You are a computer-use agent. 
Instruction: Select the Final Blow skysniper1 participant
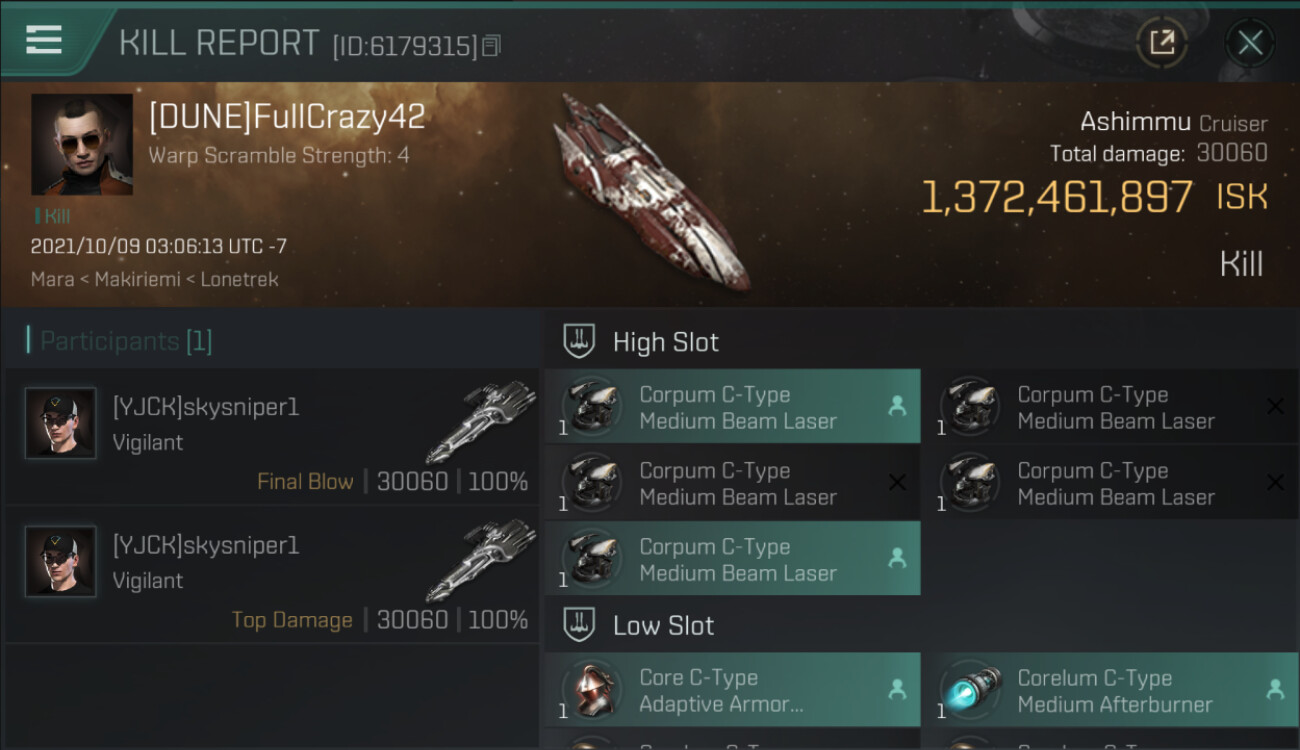270,437
